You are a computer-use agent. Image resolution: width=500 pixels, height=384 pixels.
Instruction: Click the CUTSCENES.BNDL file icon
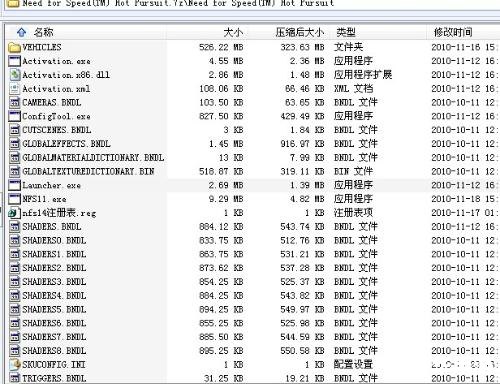click(x=14, y=130)
